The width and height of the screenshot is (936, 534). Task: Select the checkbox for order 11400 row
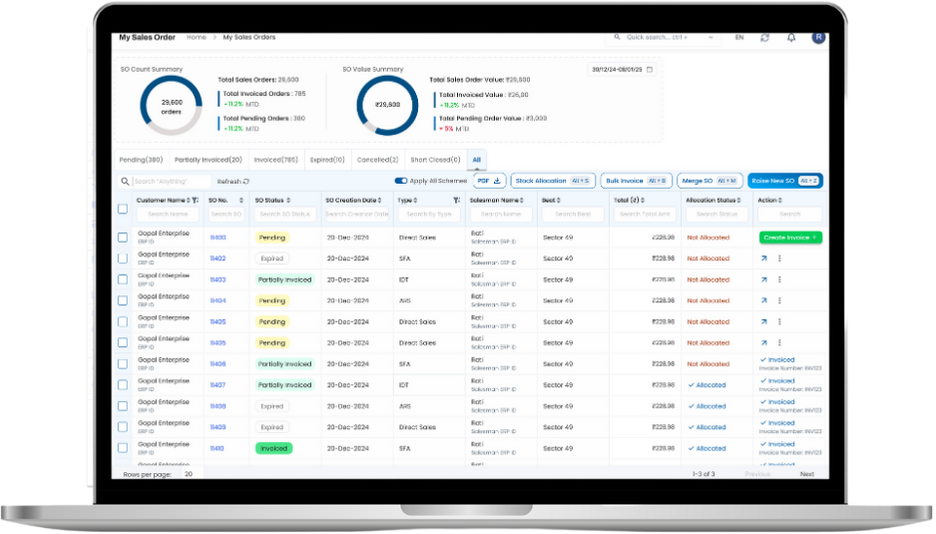123,237
